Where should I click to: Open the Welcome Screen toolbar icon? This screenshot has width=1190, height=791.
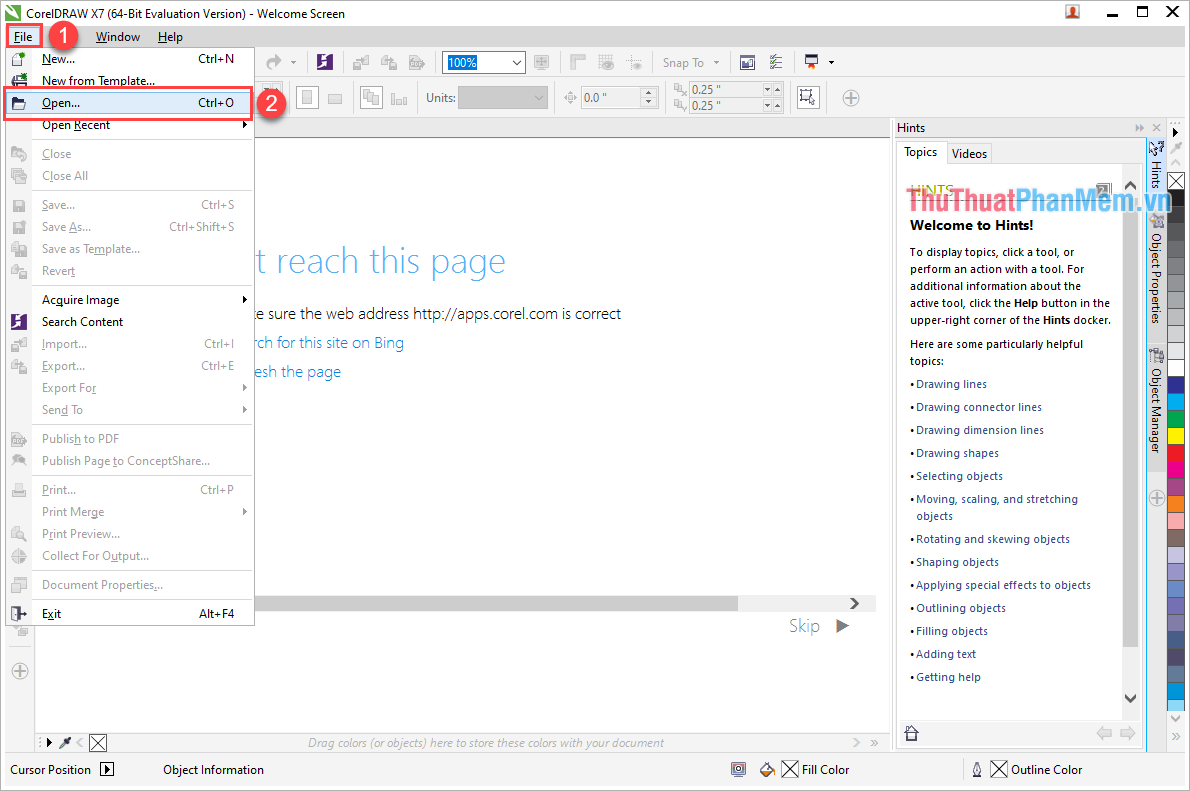[747, 62]
